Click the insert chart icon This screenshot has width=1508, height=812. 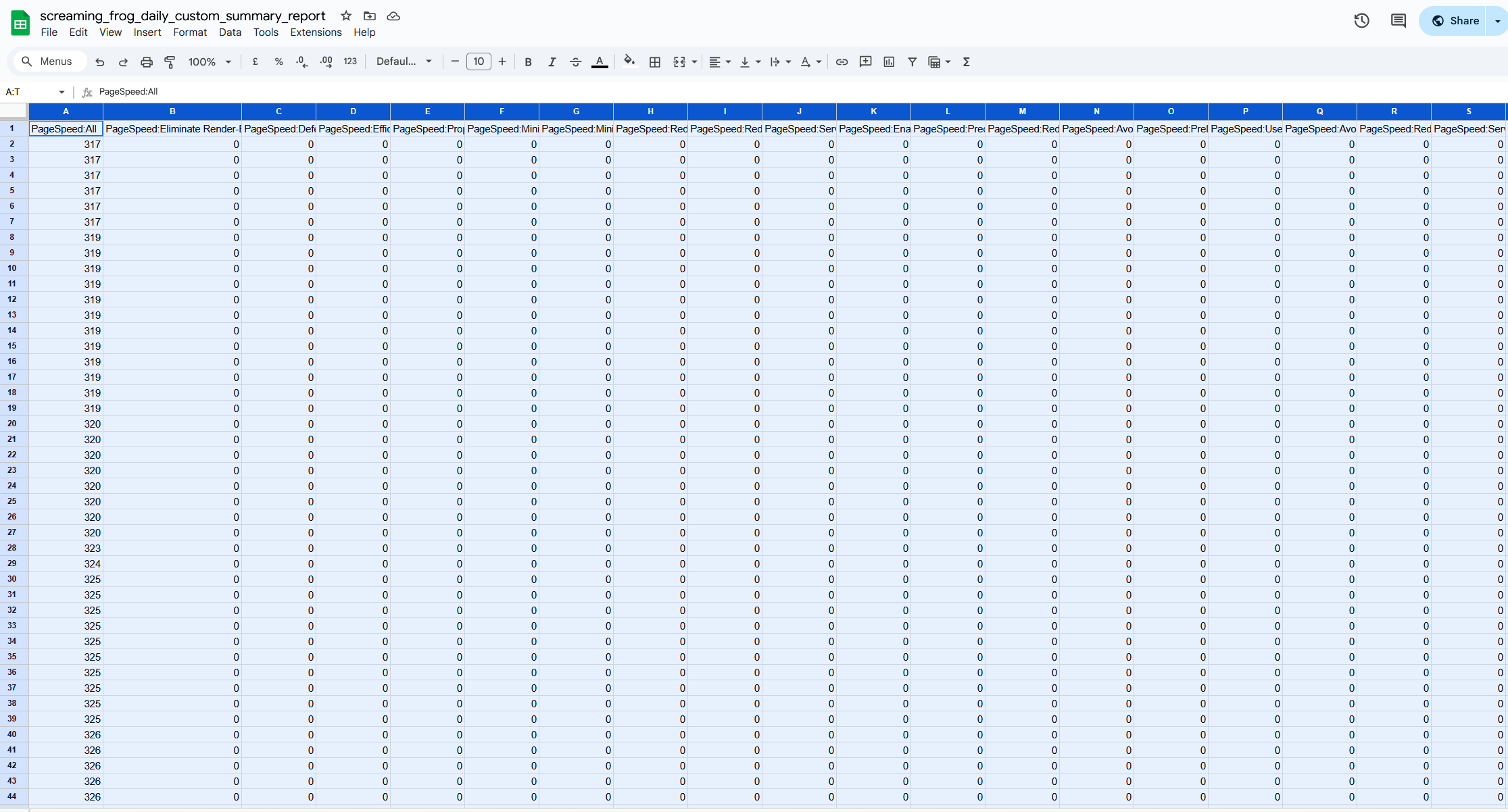tap(889, 62)
